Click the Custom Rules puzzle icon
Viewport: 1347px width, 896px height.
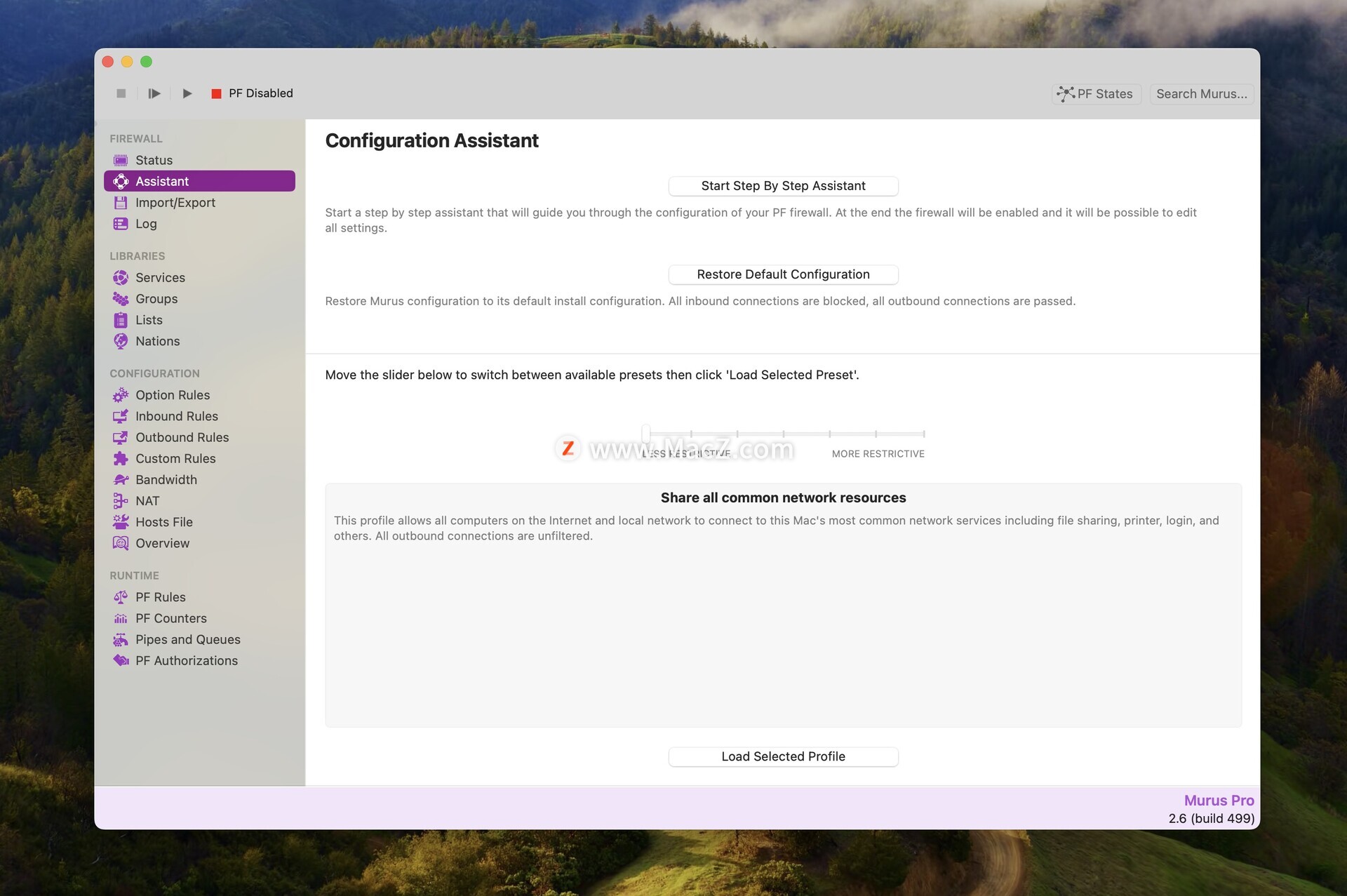coord(121,458)
